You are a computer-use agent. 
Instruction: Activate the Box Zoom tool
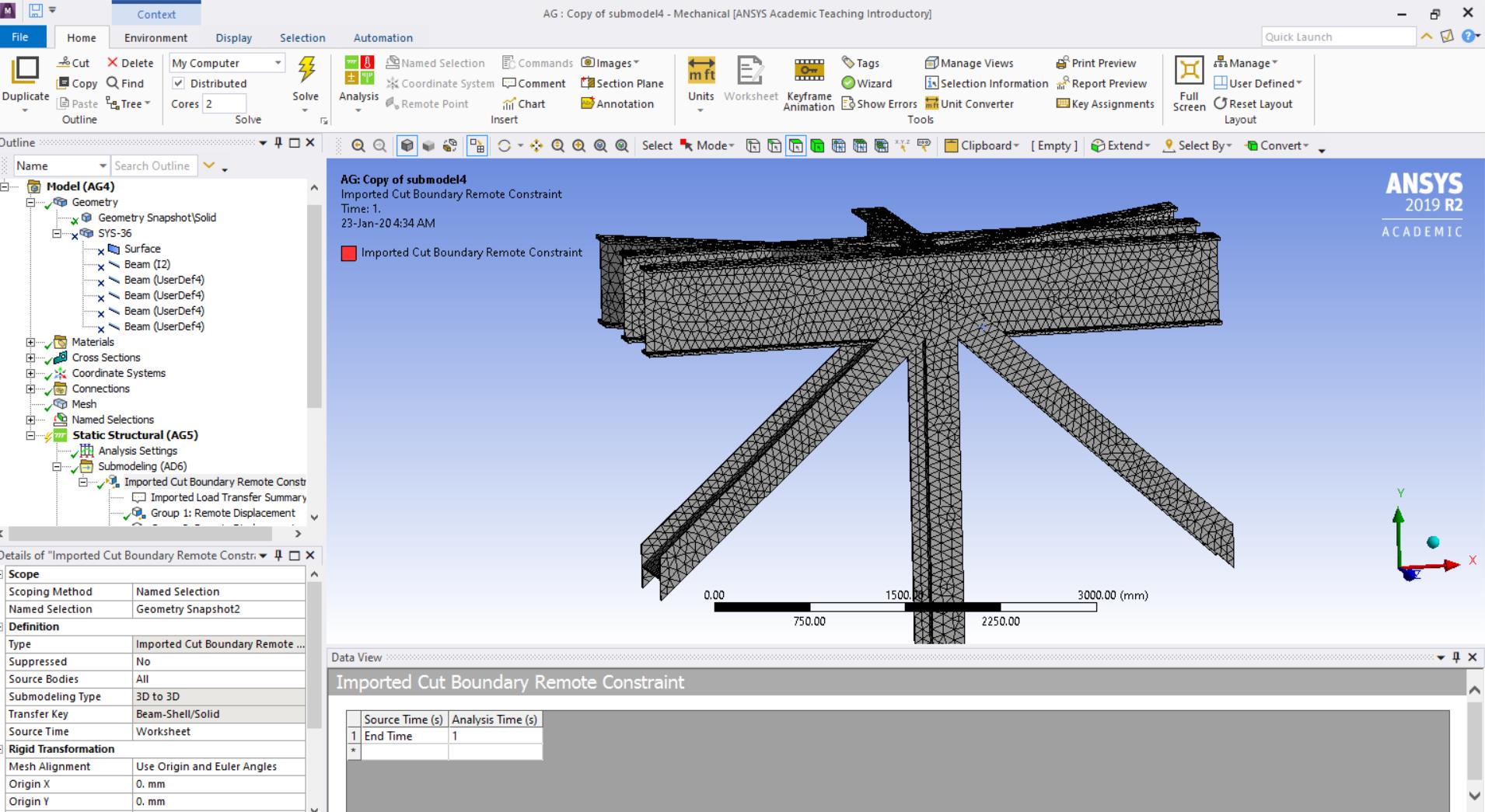[x=579, y=145]
